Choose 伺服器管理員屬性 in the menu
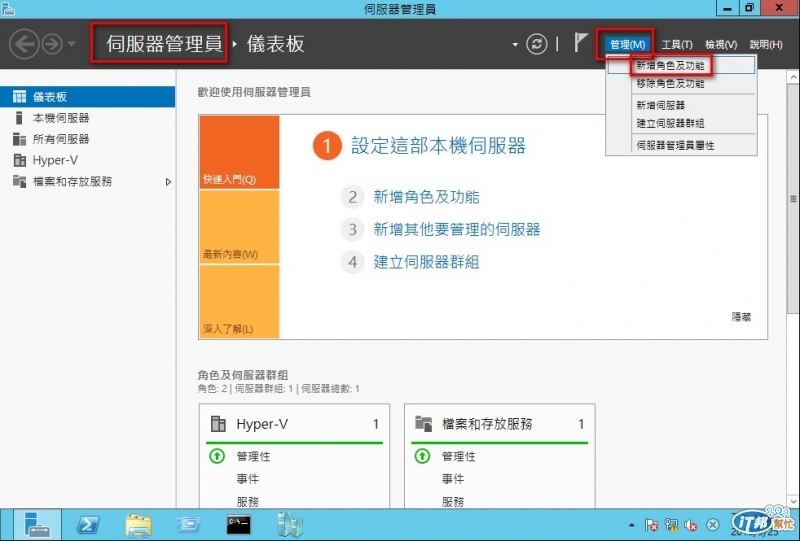800x541 pixels. 681,145
